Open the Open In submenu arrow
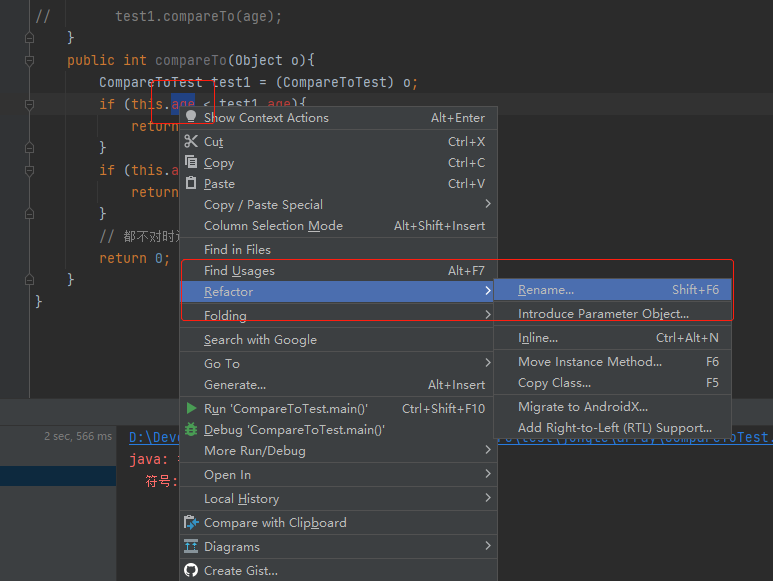773x581 pixels. tap(488, 474)
